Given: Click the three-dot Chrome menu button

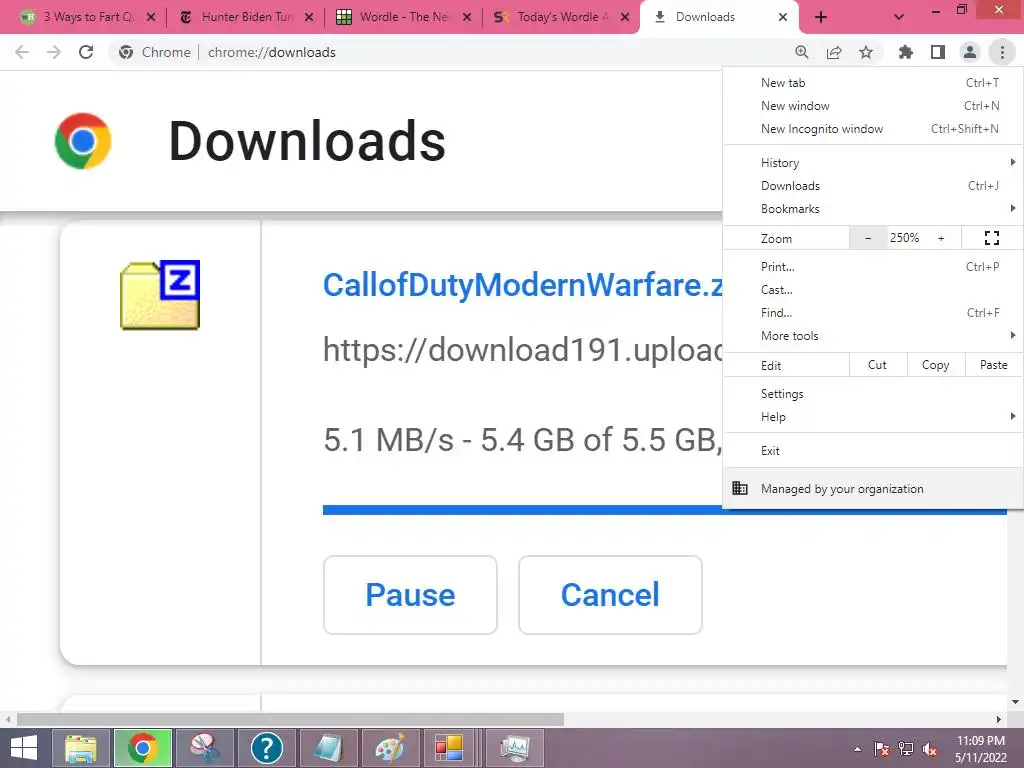Looking at the screenshot, I should (x=1002, y=52).
